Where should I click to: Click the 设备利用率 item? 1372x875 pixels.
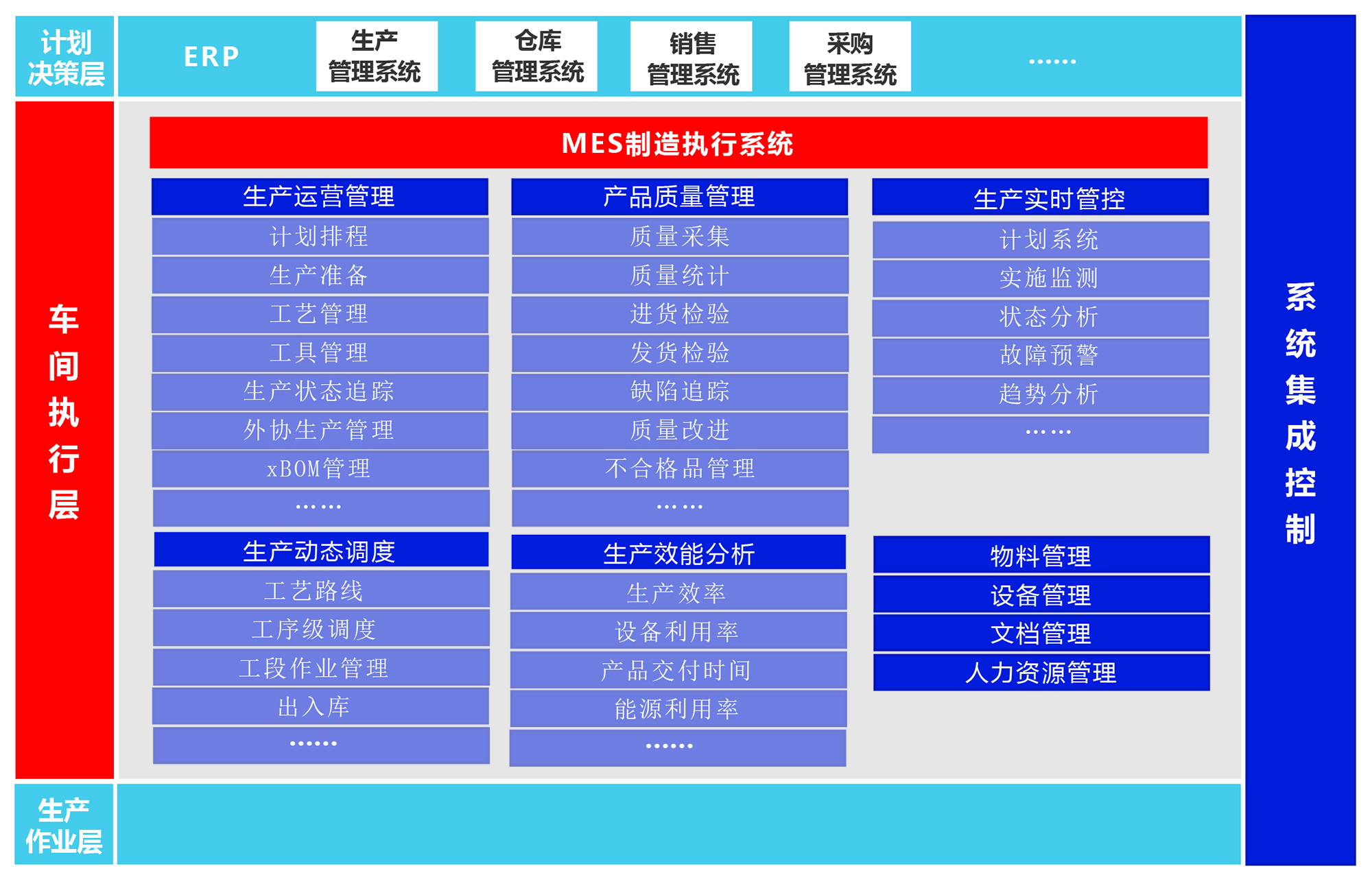point(678,632)
